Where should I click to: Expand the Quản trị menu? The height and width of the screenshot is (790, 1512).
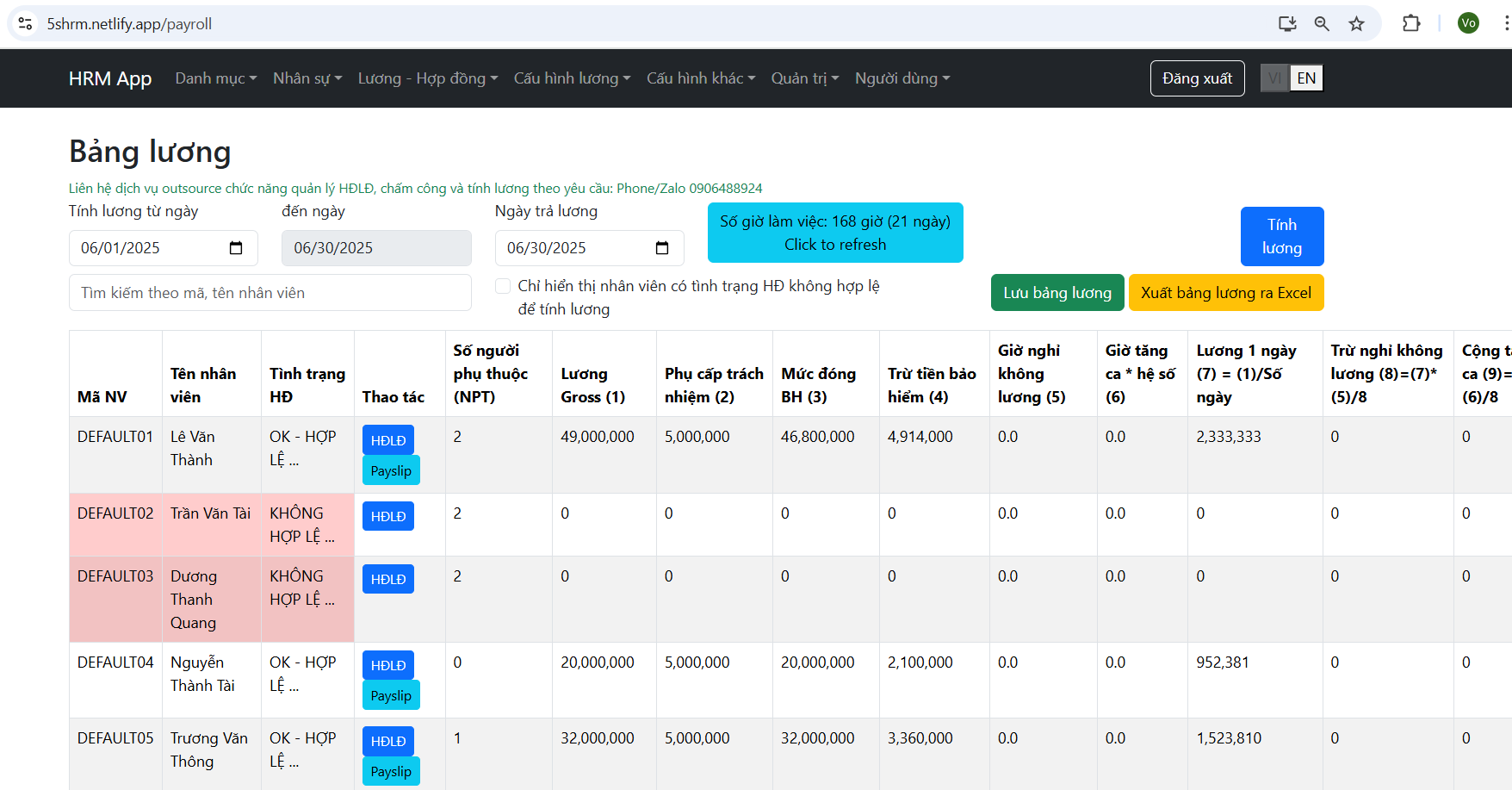(x=805, y=78)
